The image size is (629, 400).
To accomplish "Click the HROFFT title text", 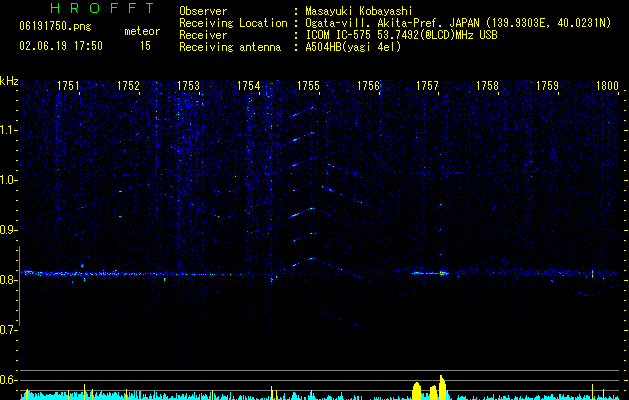I will [103, 8].
